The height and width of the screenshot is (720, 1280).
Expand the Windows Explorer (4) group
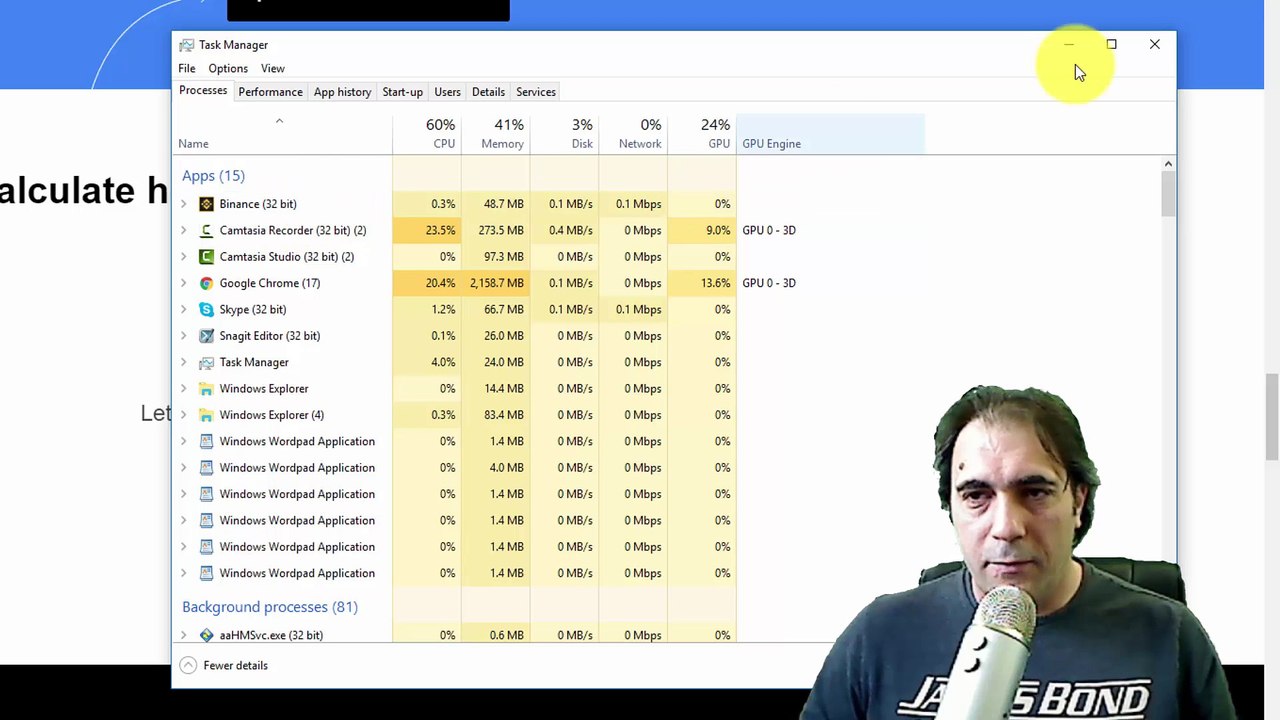(184, 415)
